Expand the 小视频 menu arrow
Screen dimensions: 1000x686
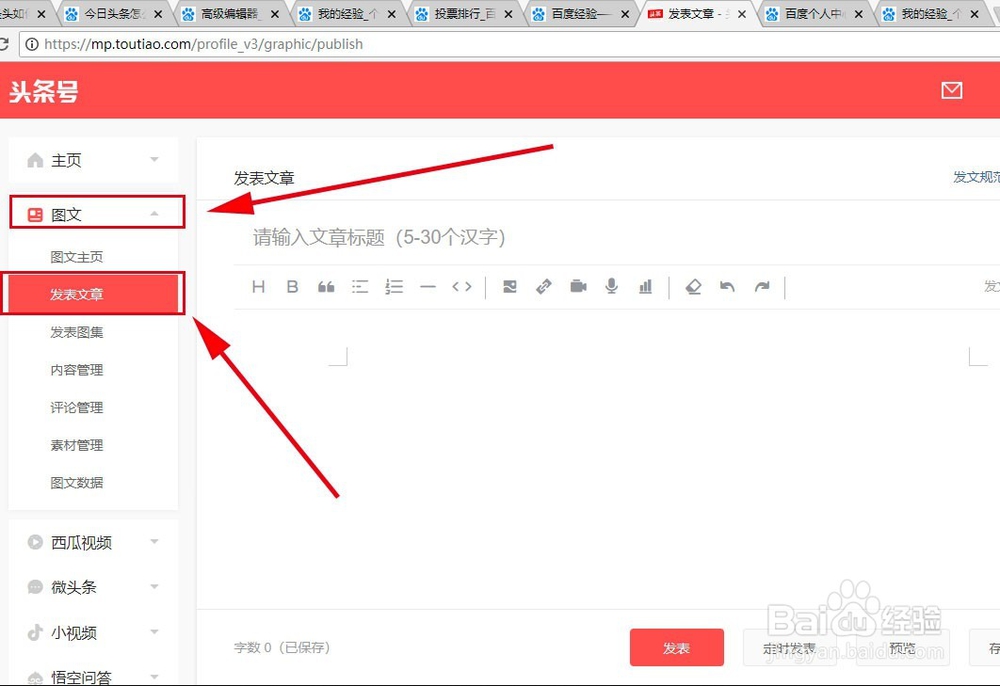point(154,632)
